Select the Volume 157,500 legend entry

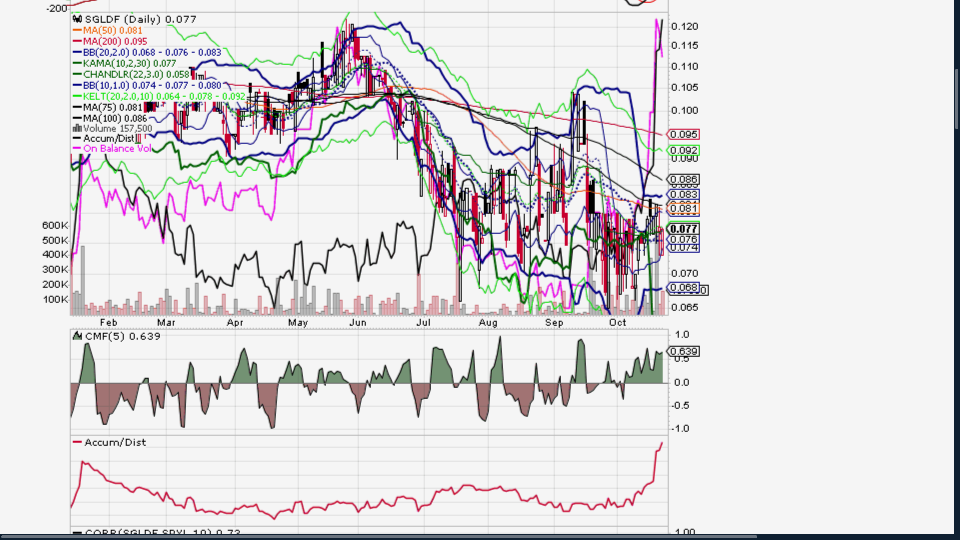pyautogui.click(x=118, y=129)
